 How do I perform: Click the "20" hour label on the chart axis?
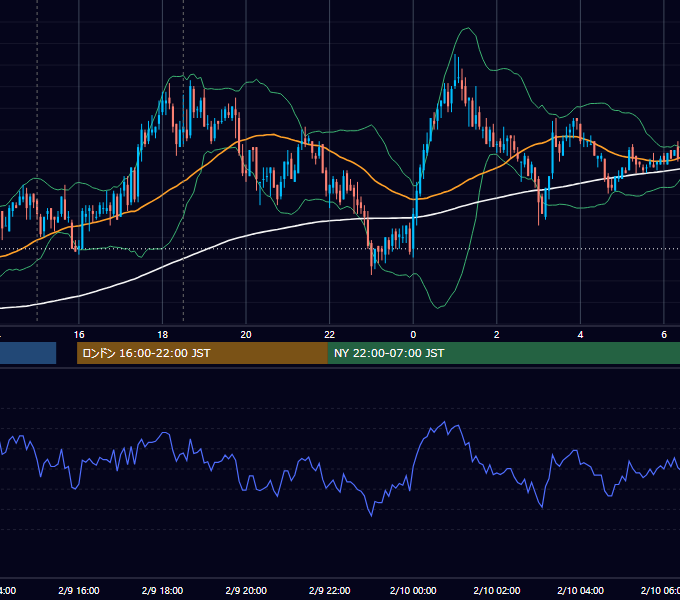point(246,335)
